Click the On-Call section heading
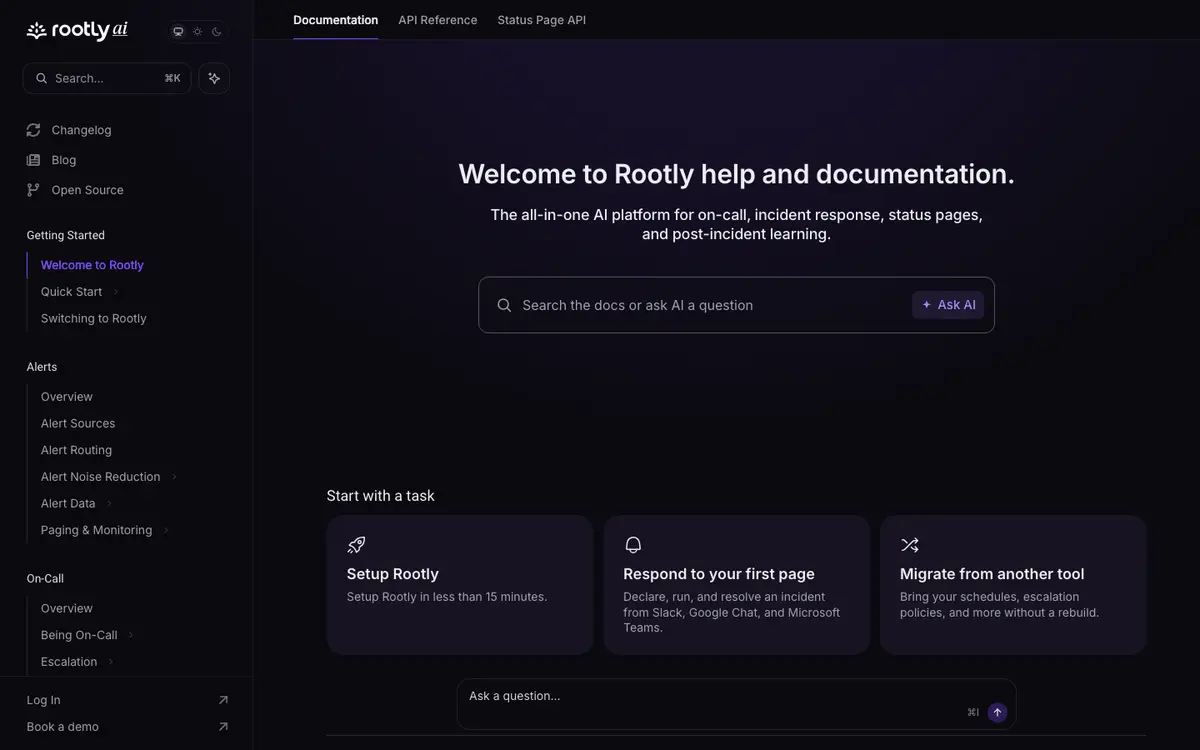Screen dimensions: 1200x750 (x=45, y=578)
